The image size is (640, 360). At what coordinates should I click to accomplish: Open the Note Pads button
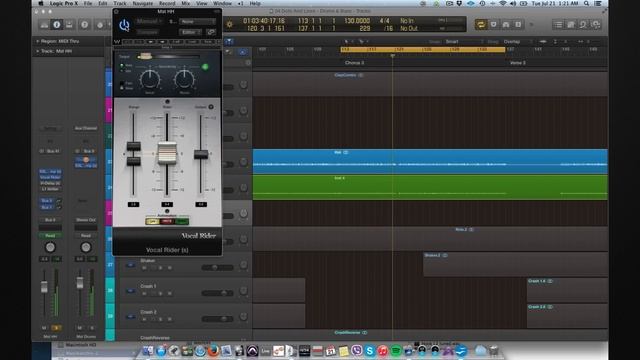(571, 24)
